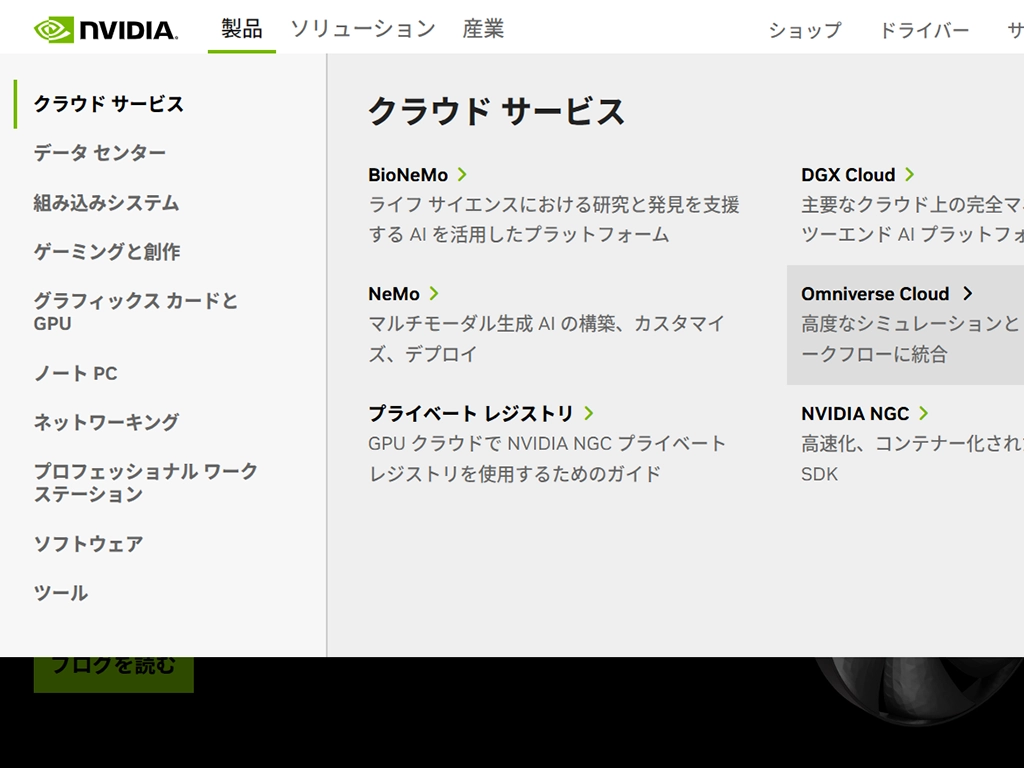
Task: Select ネットワーキング category
Action: tap(106, 422)
